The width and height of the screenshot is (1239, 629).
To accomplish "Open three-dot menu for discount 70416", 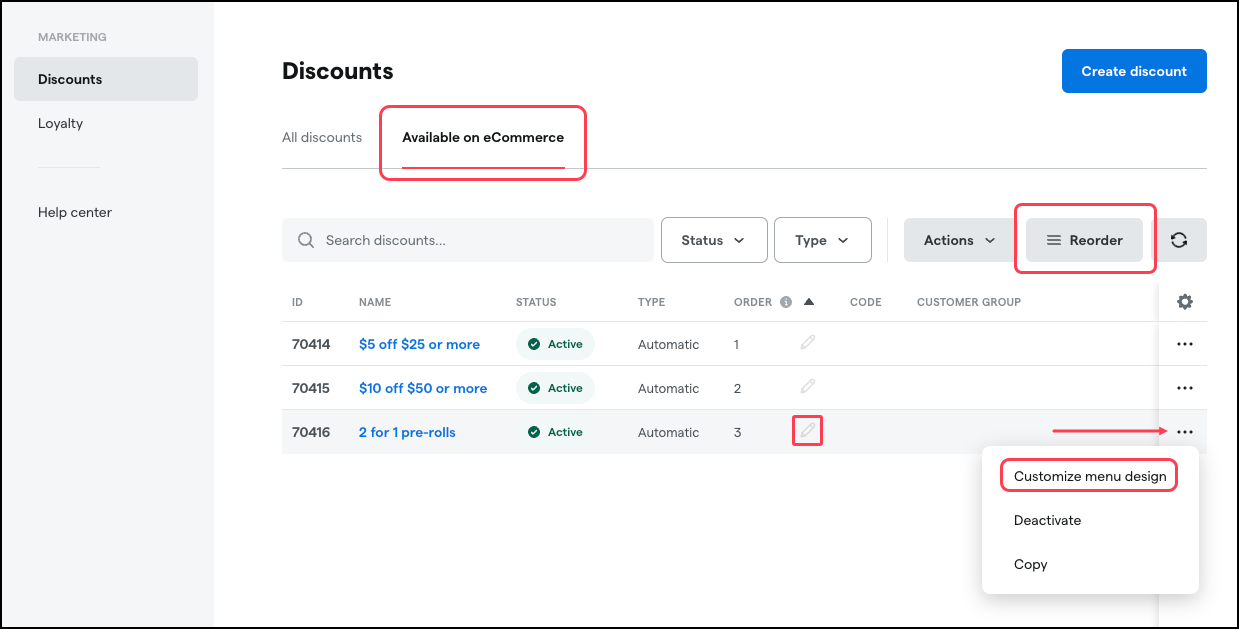I will (1185, 432).
